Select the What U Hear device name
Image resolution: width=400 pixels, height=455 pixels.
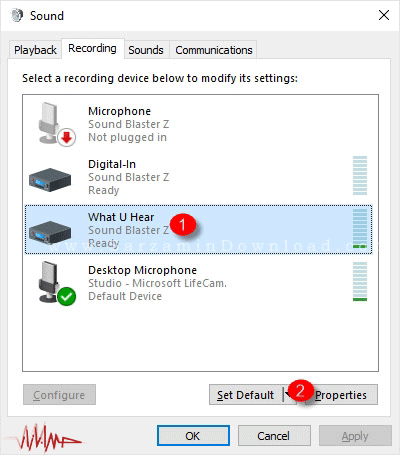point(121,217)
